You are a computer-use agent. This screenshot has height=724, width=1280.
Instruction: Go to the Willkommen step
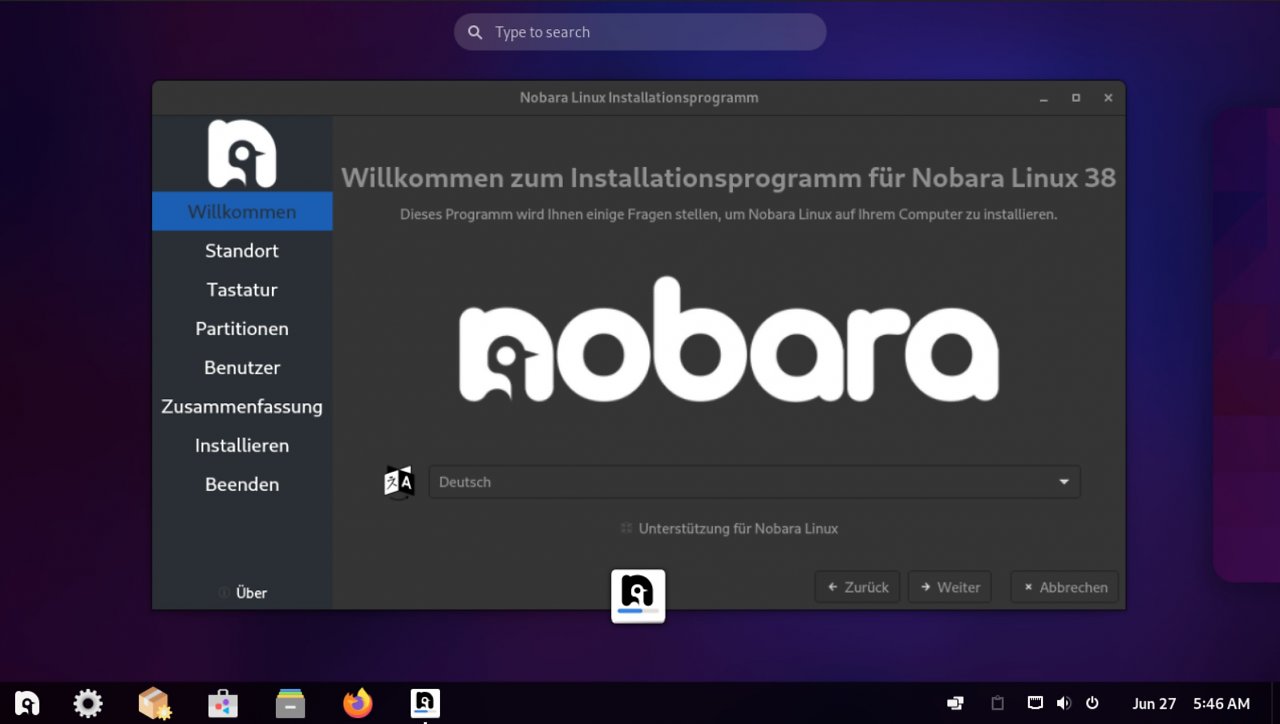[x=242, y=212]
